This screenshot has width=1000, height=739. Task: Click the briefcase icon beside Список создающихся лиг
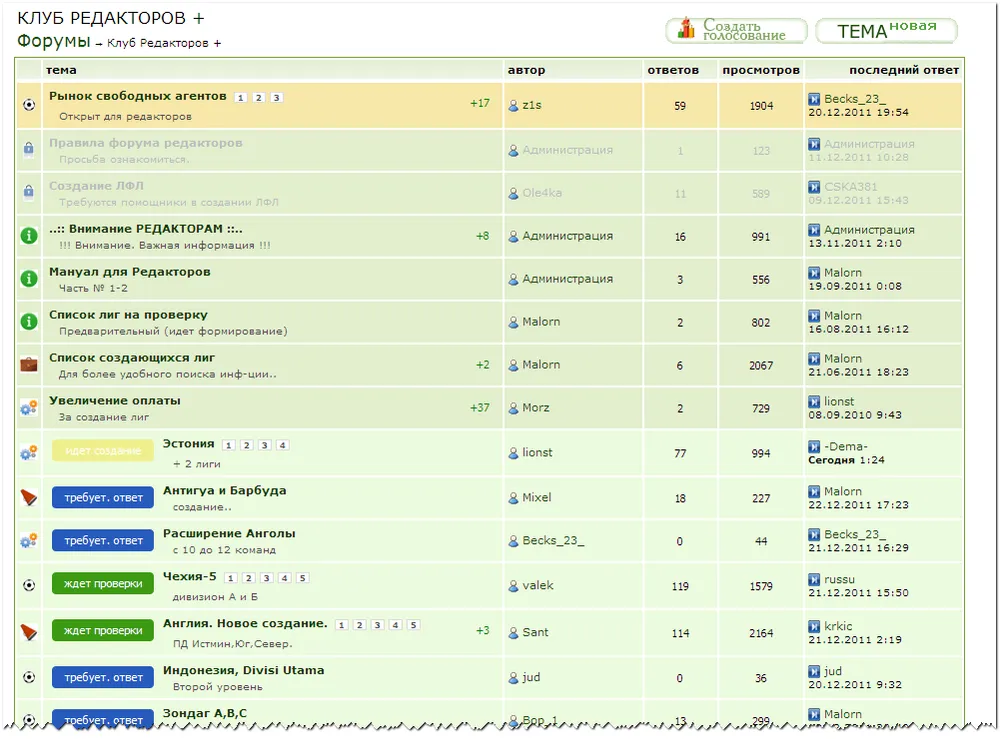pos(29,365)
